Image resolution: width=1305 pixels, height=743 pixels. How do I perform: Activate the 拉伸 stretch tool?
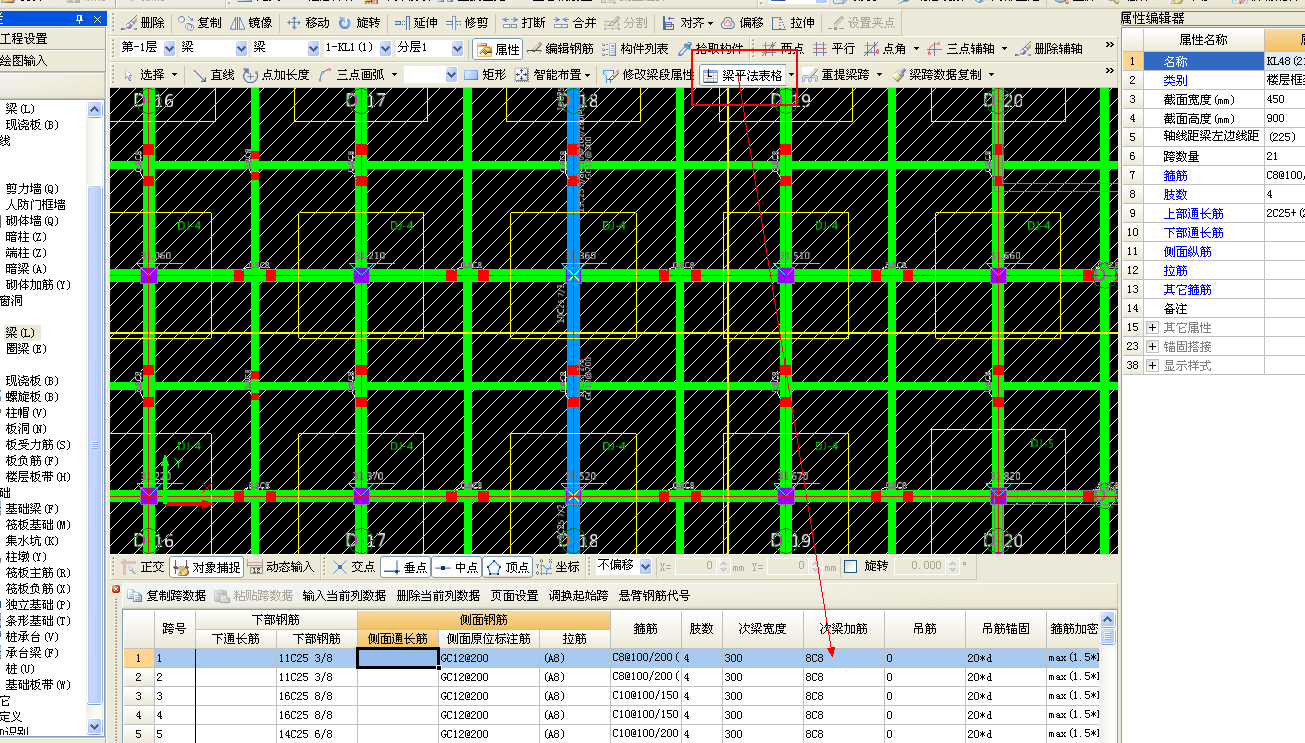pyautogui.click(x=793, y=23)
